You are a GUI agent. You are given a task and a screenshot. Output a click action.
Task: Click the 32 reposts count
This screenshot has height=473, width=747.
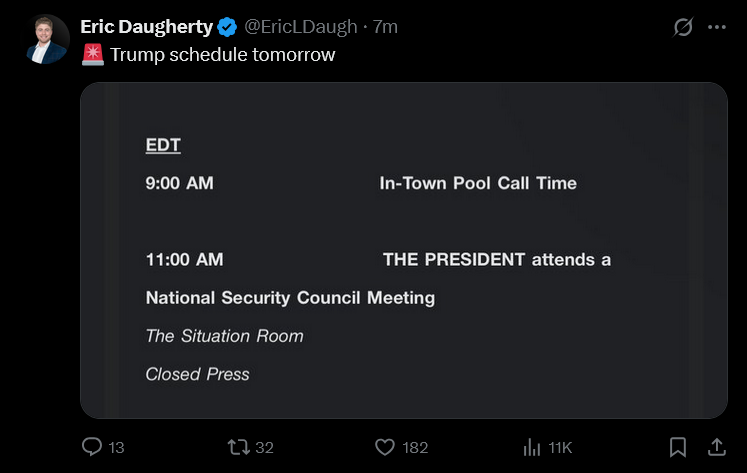coord(264,447)
